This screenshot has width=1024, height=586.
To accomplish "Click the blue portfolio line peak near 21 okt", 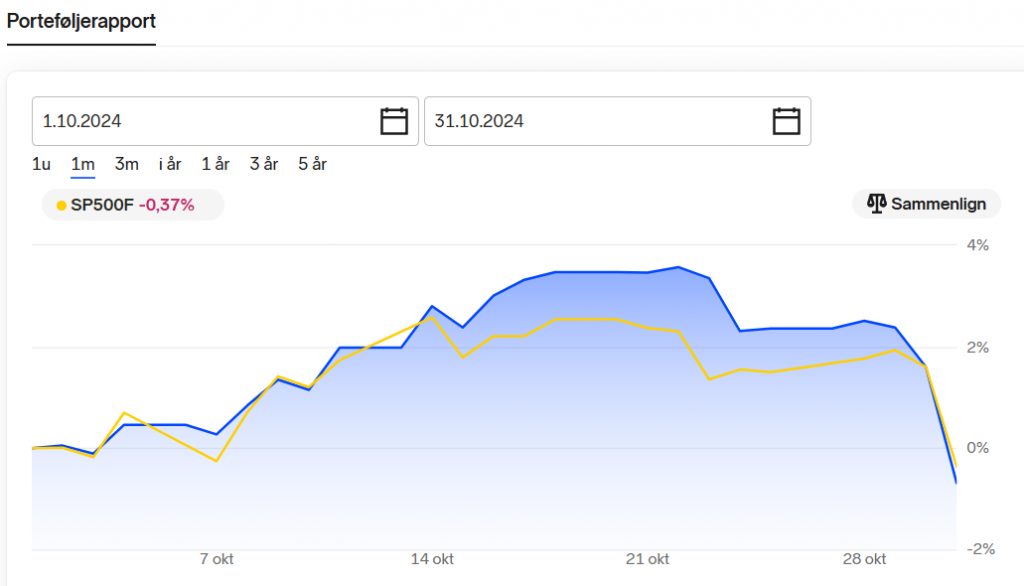I will [x=679, y=267].
